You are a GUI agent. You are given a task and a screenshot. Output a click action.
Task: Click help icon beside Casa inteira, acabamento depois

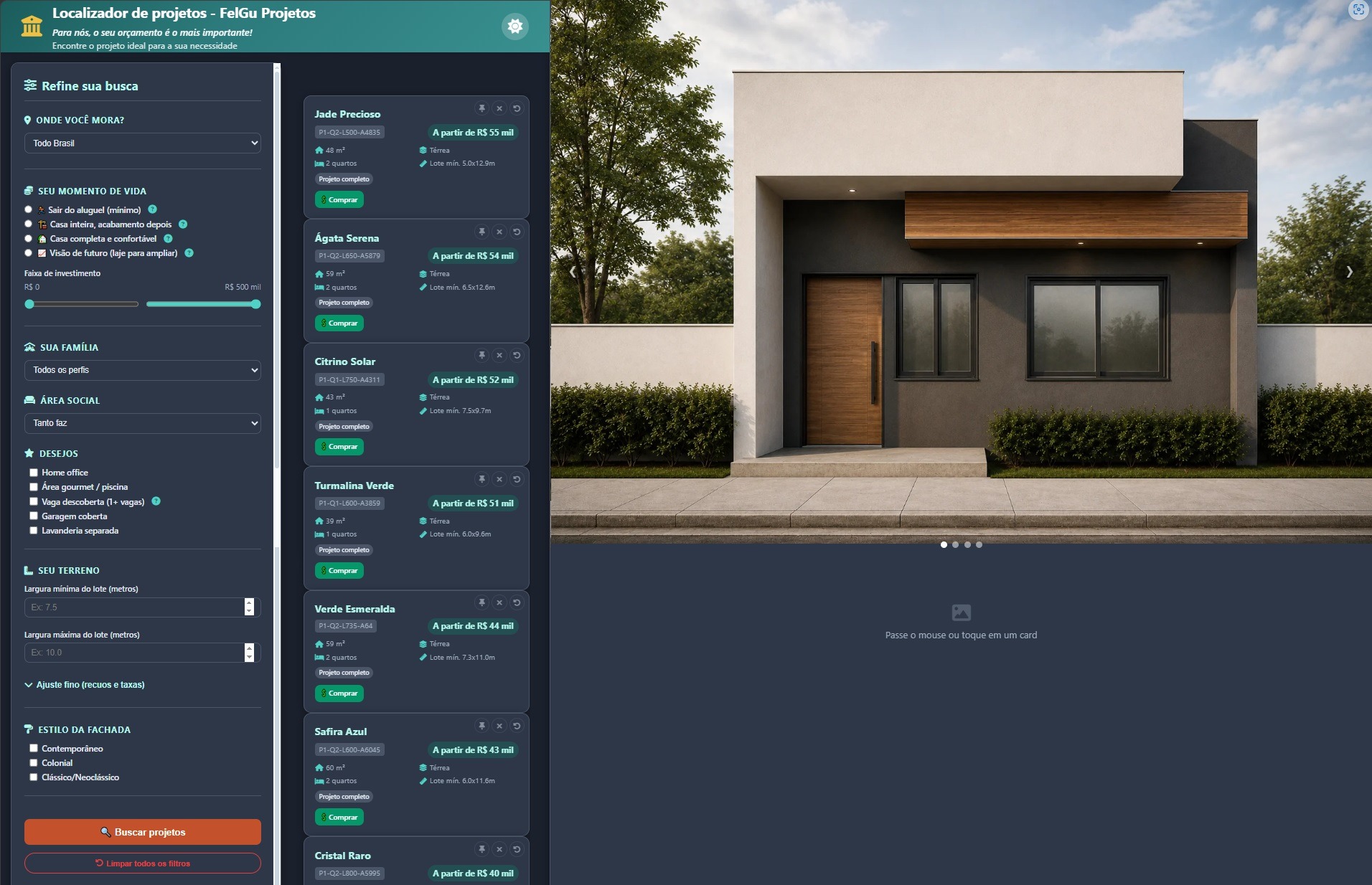(x=183, y=224)
